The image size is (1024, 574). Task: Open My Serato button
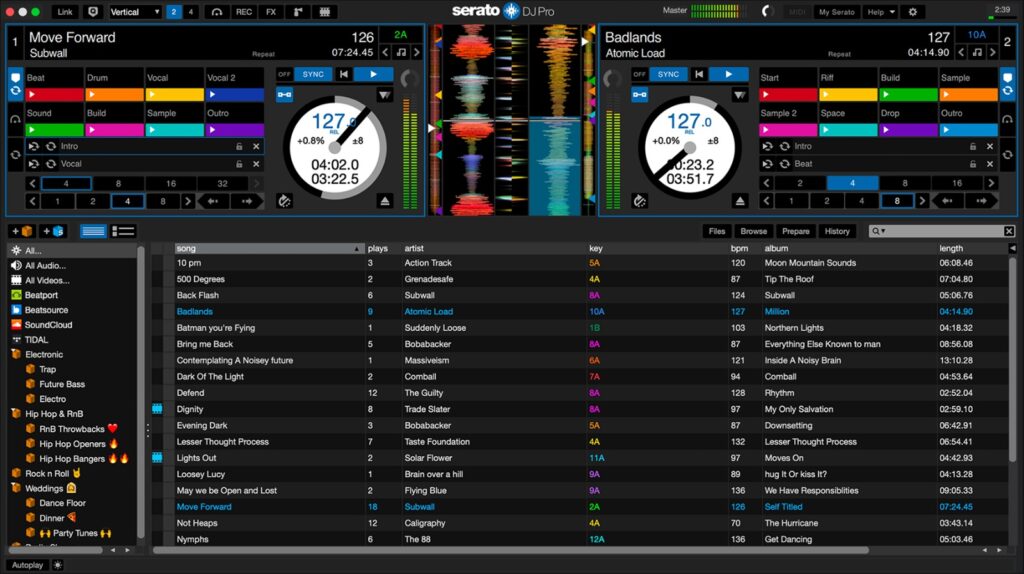837,12
